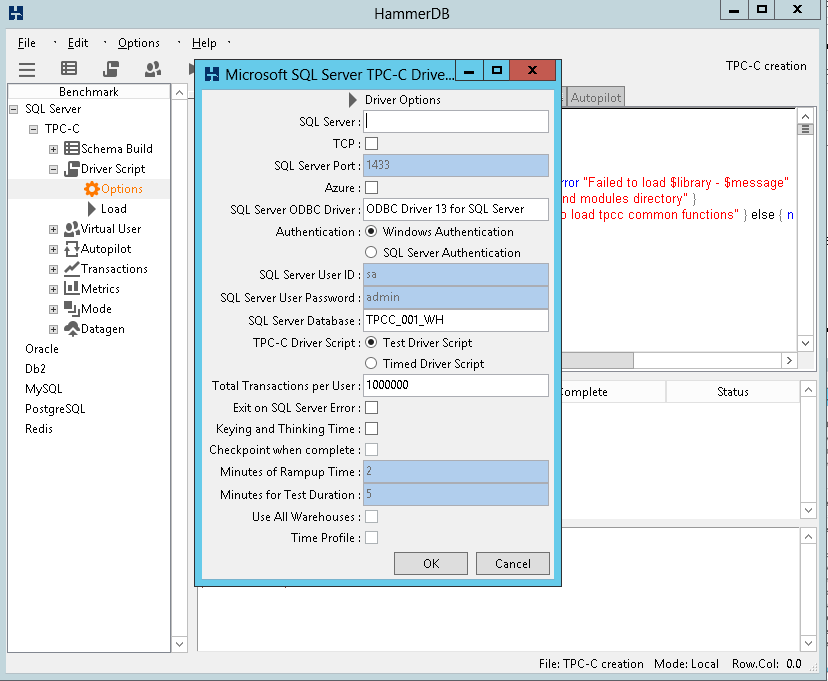Switch to the Autopilot tab

(x=596, y=98)
